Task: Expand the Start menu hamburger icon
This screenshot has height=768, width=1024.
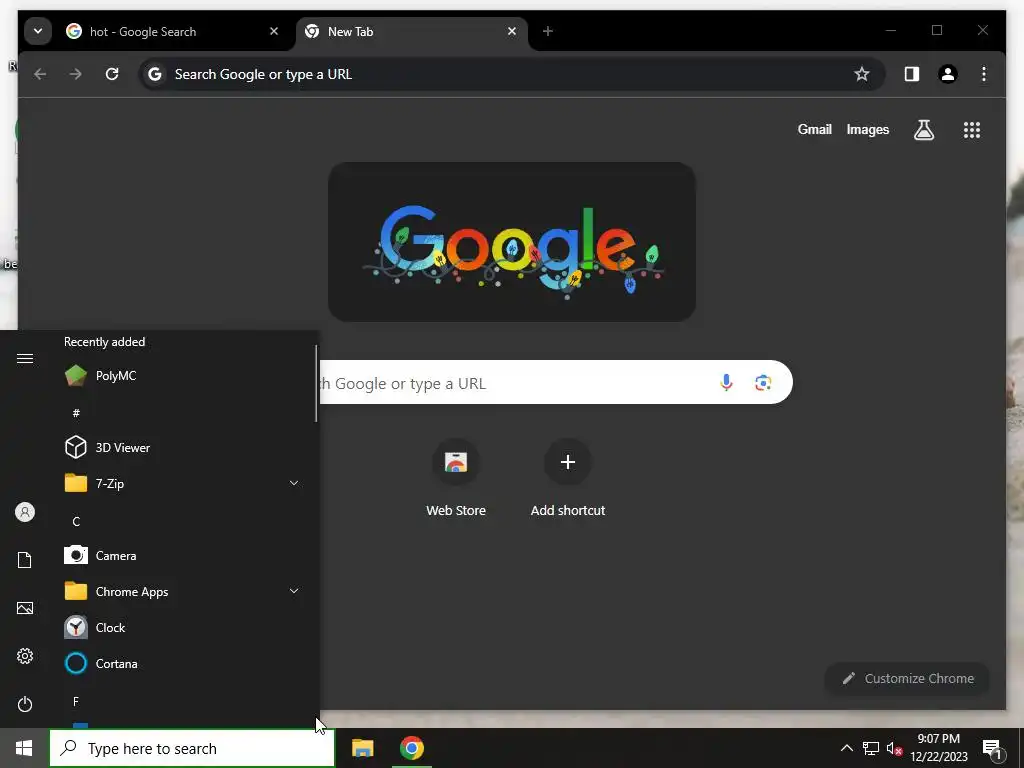Action: [x=25, y=359]
